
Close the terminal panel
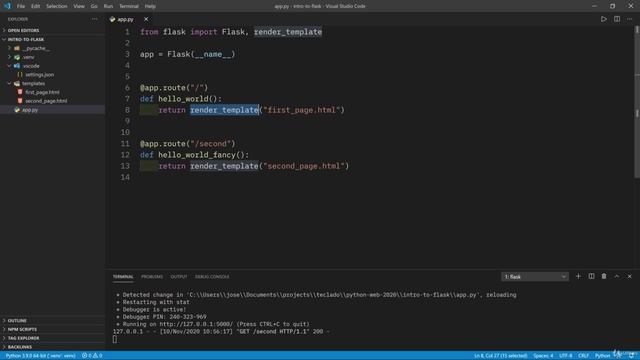(x=629, y=276)
